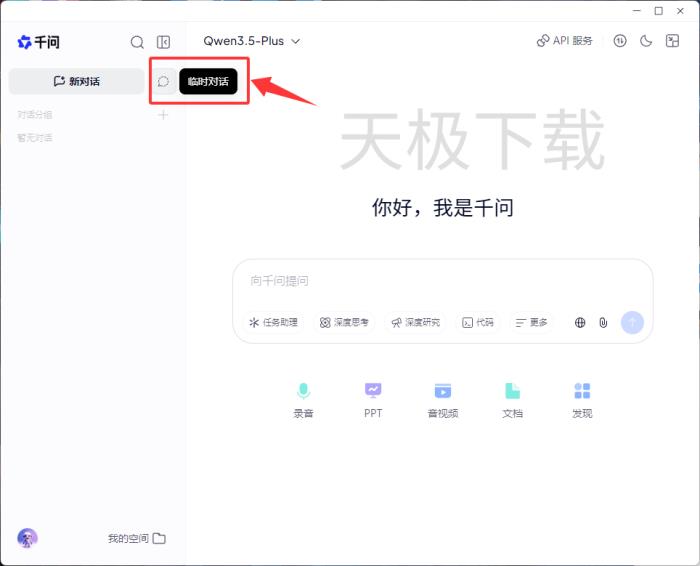Enable 深度思考 deep thinking mode
The width and height of the screenshot is (700, 566).
pyautogui.click(x=344, y=322)
